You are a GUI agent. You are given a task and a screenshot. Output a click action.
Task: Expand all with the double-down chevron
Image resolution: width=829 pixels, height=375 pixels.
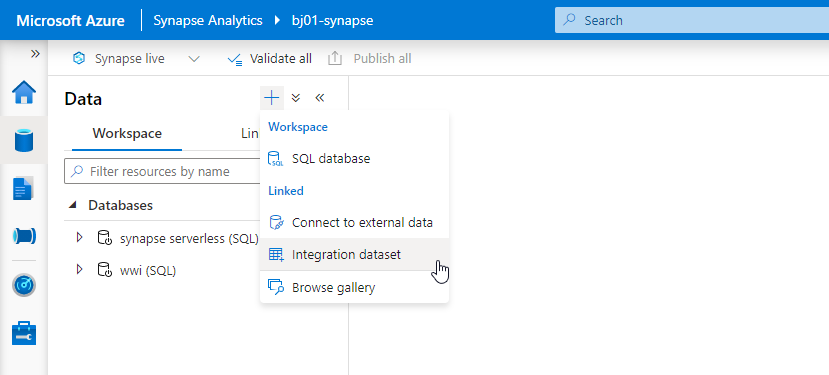pos(296,98)
